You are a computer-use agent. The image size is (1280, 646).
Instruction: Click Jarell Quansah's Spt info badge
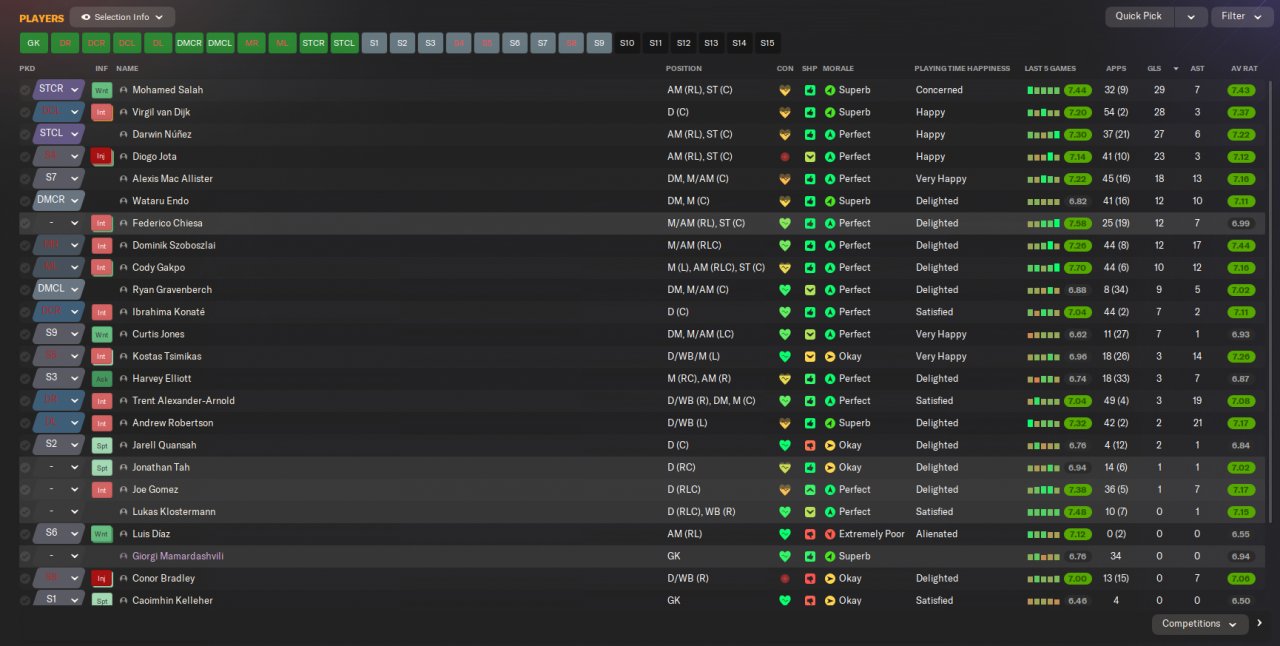tap(101, 445)
